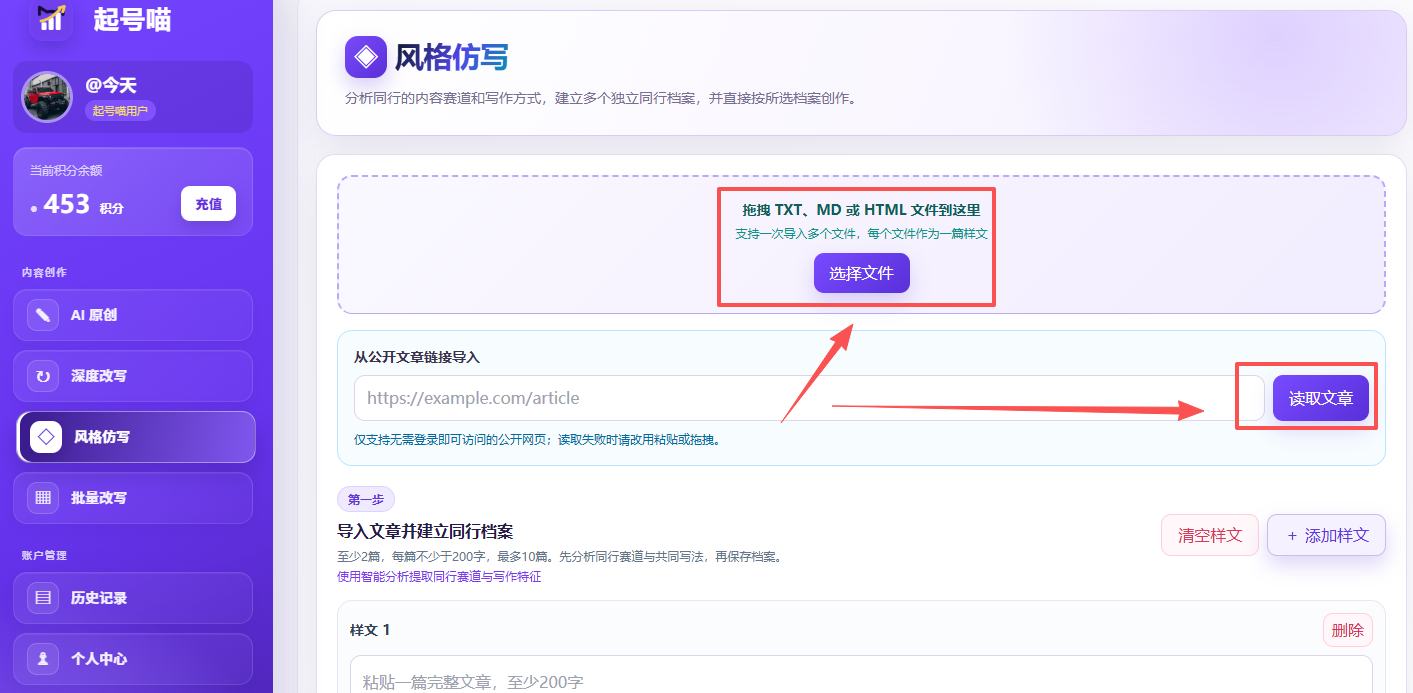Click the 个人中心 person icon

point(43,659)
